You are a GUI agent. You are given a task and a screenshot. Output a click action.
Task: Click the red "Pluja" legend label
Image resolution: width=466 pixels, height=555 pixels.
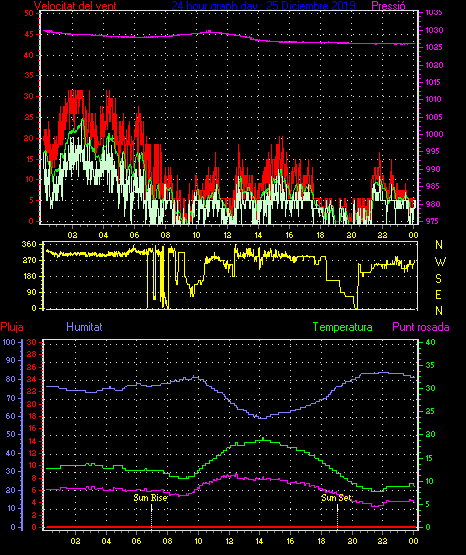point(12,327)
